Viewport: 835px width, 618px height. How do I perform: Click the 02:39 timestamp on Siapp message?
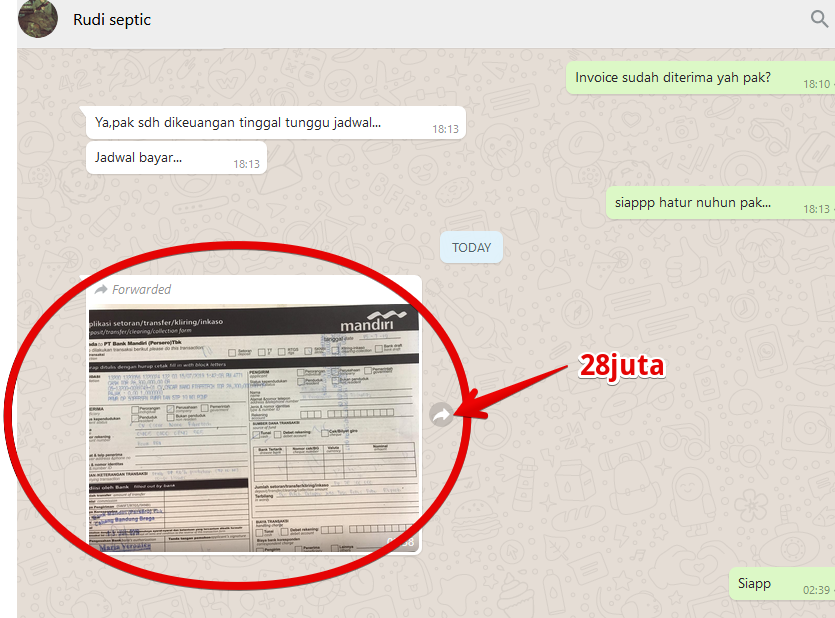click(816, 590)
